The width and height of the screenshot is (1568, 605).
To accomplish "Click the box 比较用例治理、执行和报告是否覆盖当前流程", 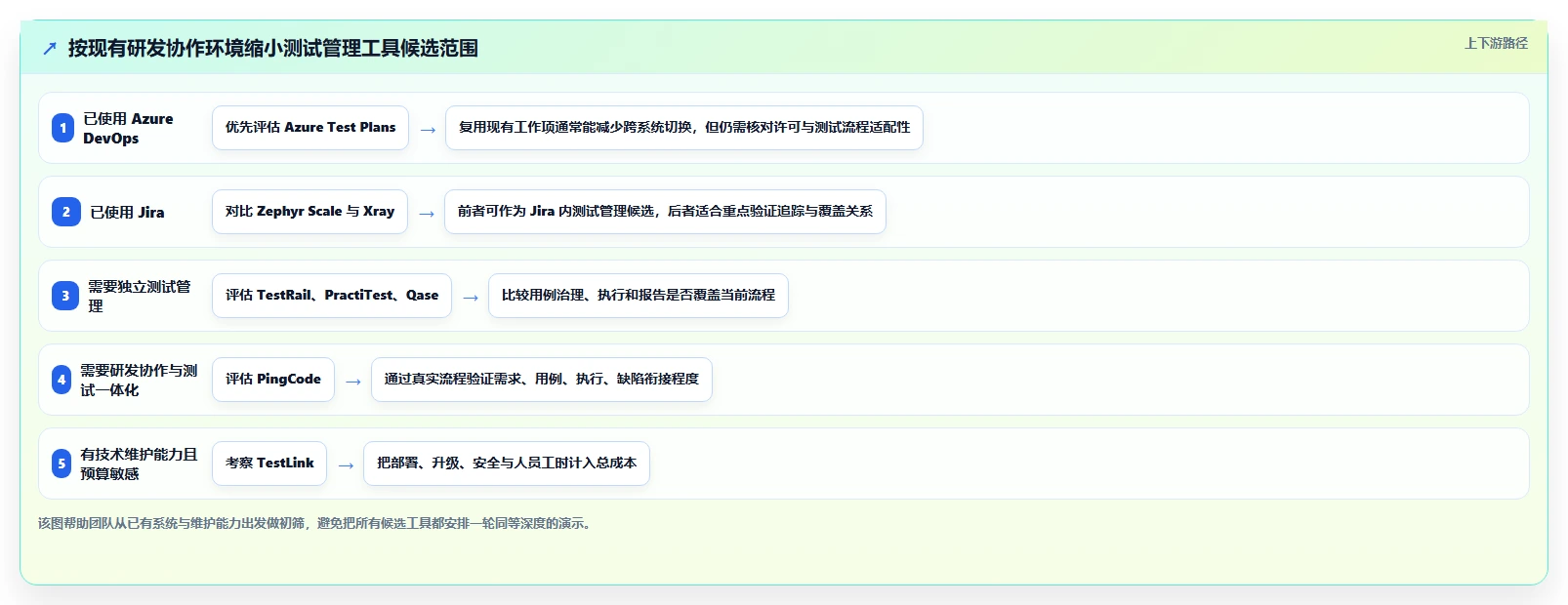I will (639, 296).
